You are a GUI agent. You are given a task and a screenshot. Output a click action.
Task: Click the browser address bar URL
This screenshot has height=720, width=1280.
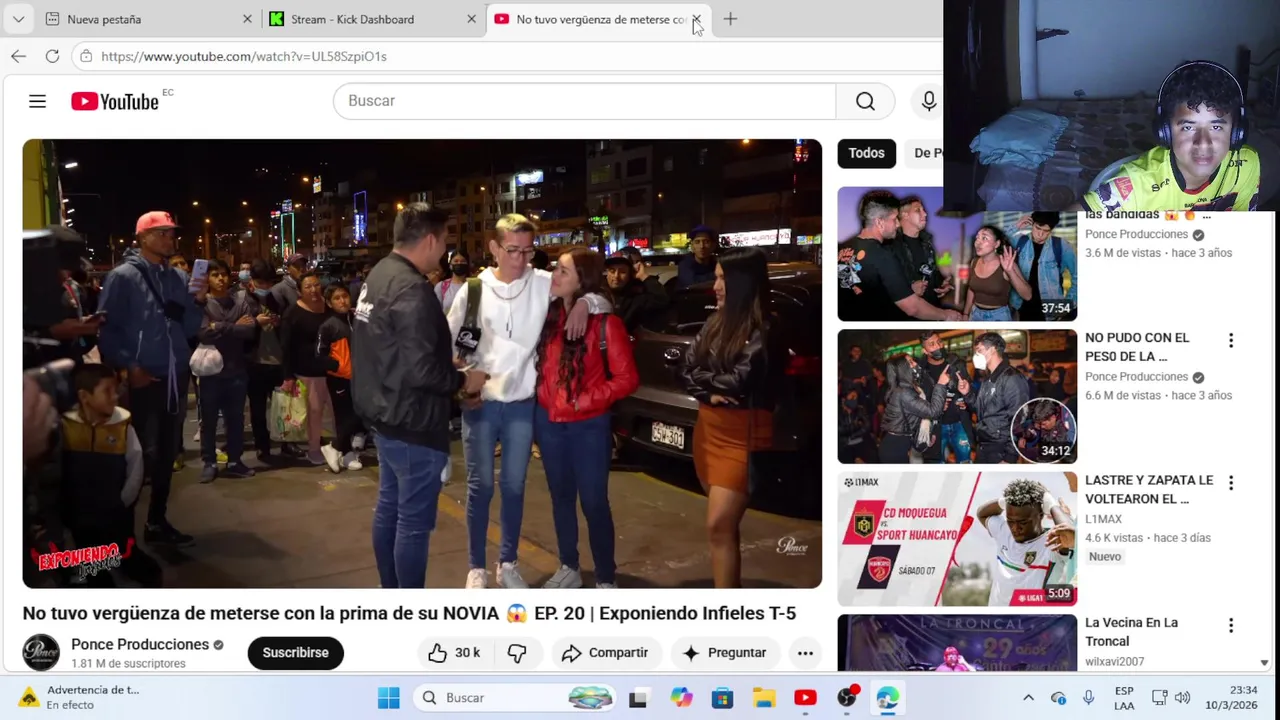coord(244,56)
